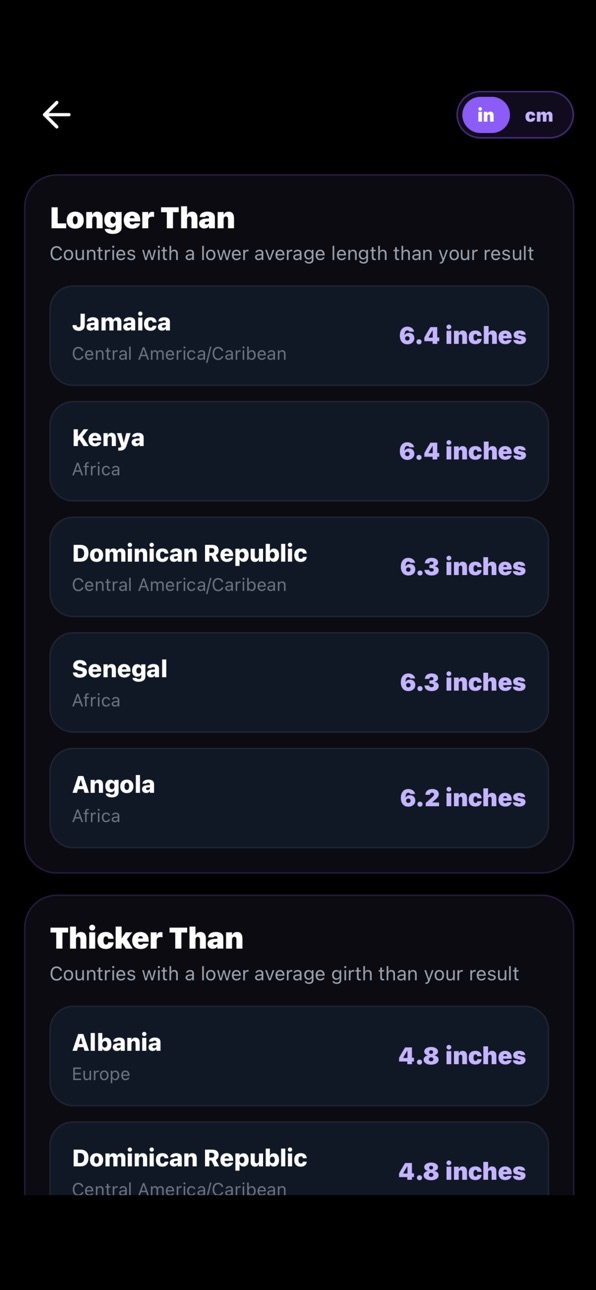Click the lower average girth description text
This screenshot has height=1290, width=596.
click(x=284, y=974)
